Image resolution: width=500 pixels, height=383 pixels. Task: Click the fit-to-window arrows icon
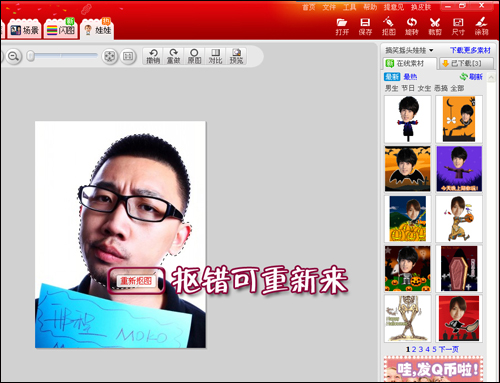click(110, 56)
